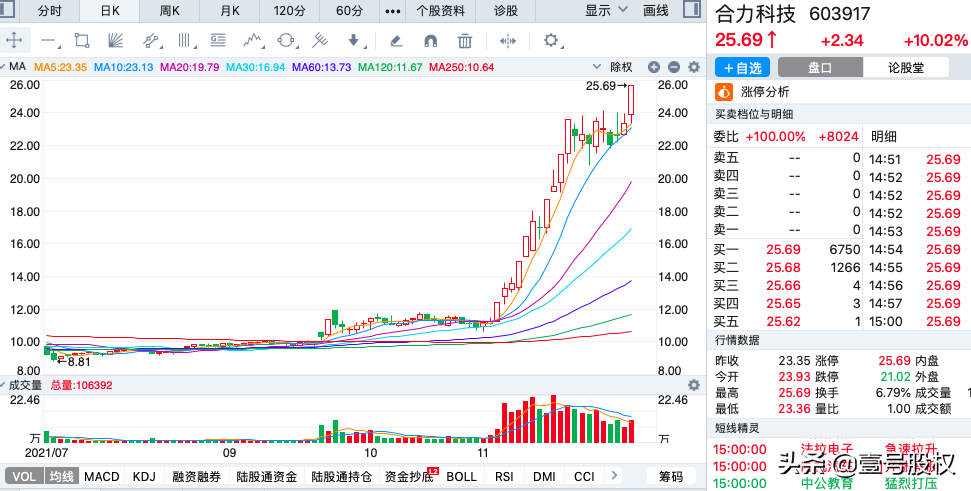Expand the MA indicator chevron

[3, 67]
